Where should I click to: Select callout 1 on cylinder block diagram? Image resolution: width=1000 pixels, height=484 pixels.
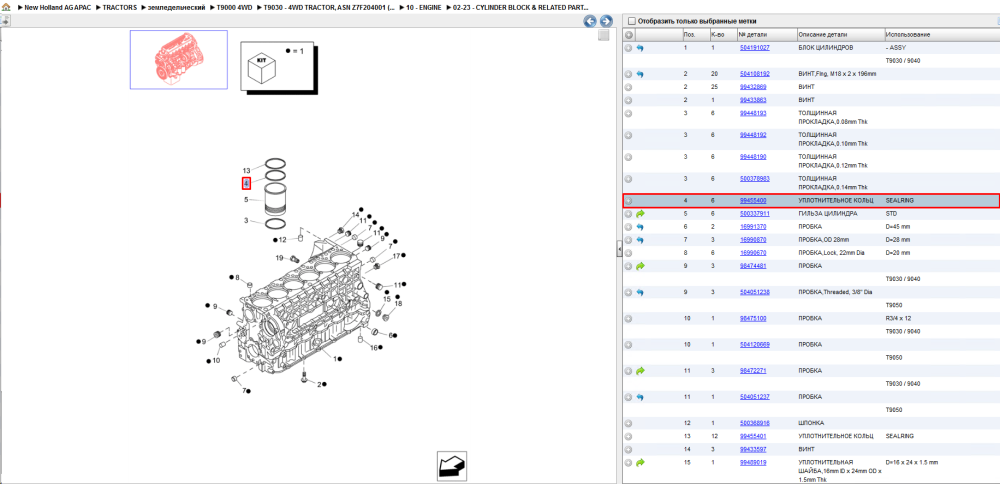(x=335, y=359)
